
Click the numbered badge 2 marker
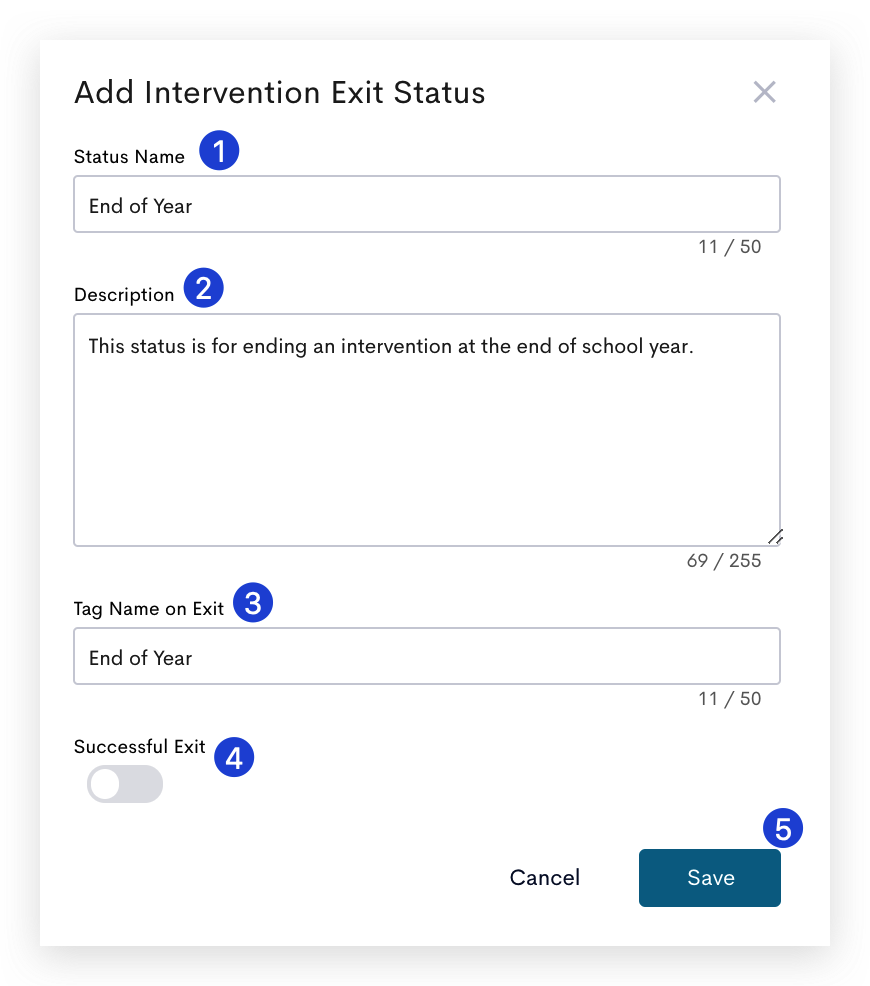[x=203, y=288]
